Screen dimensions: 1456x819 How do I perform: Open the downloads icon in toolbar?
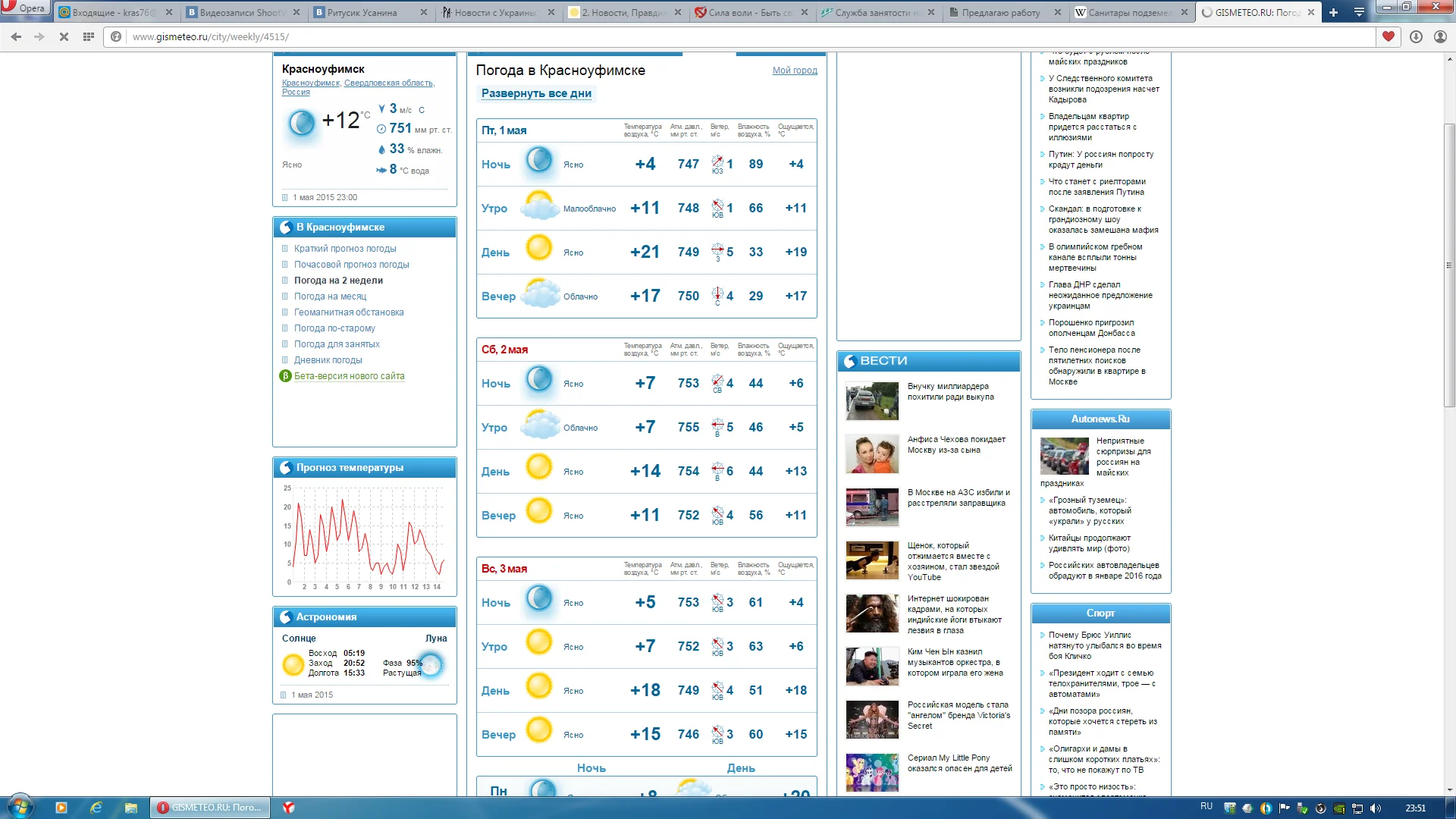click(x=1416, y=36)
